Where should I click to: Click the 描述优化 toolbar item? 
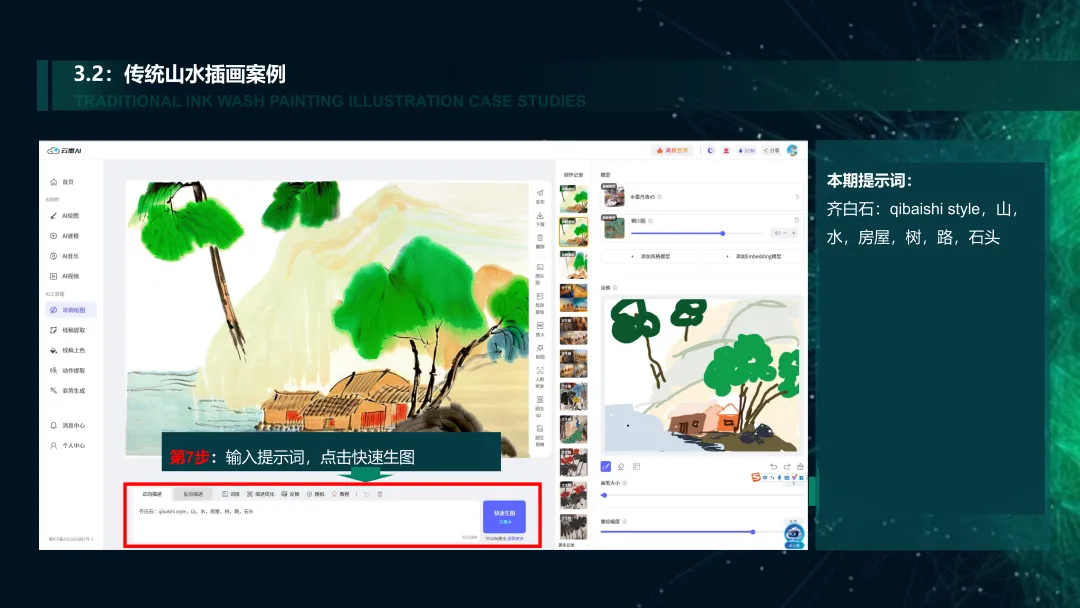[260, 494]
